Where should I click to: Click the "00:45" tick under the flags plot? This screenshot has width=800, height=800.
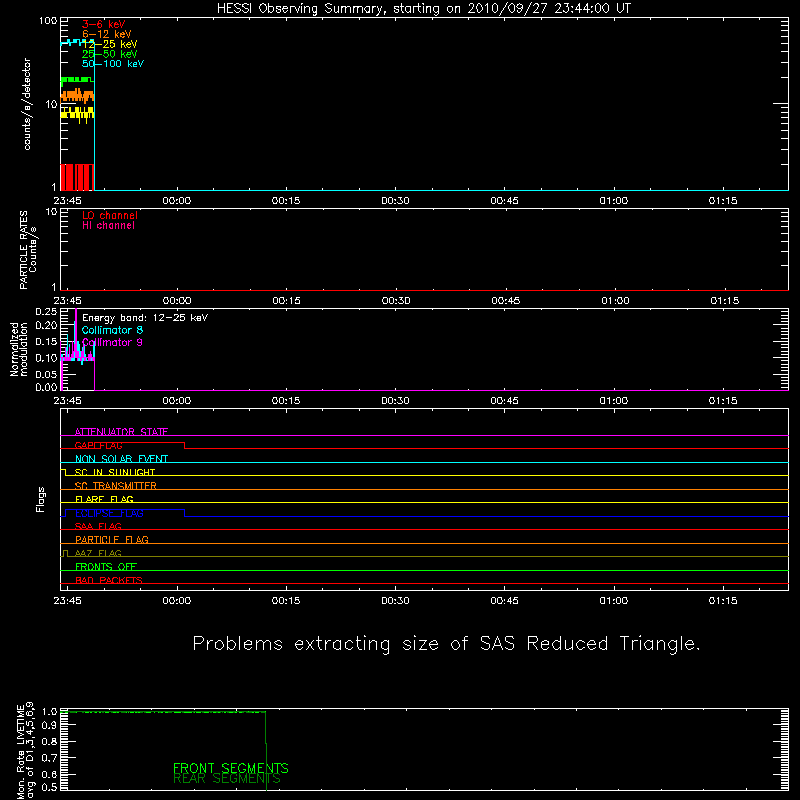tap(504, 601)
